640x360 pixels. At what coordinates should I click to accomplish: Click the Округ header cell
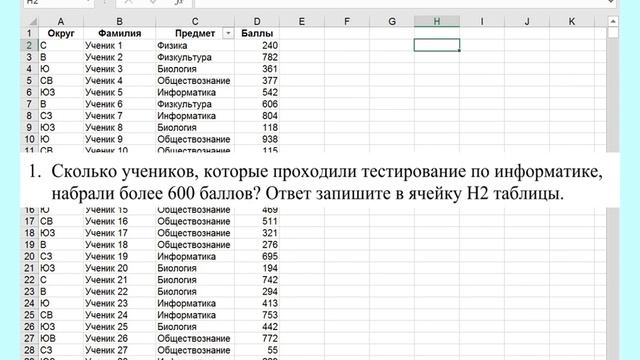61,33
